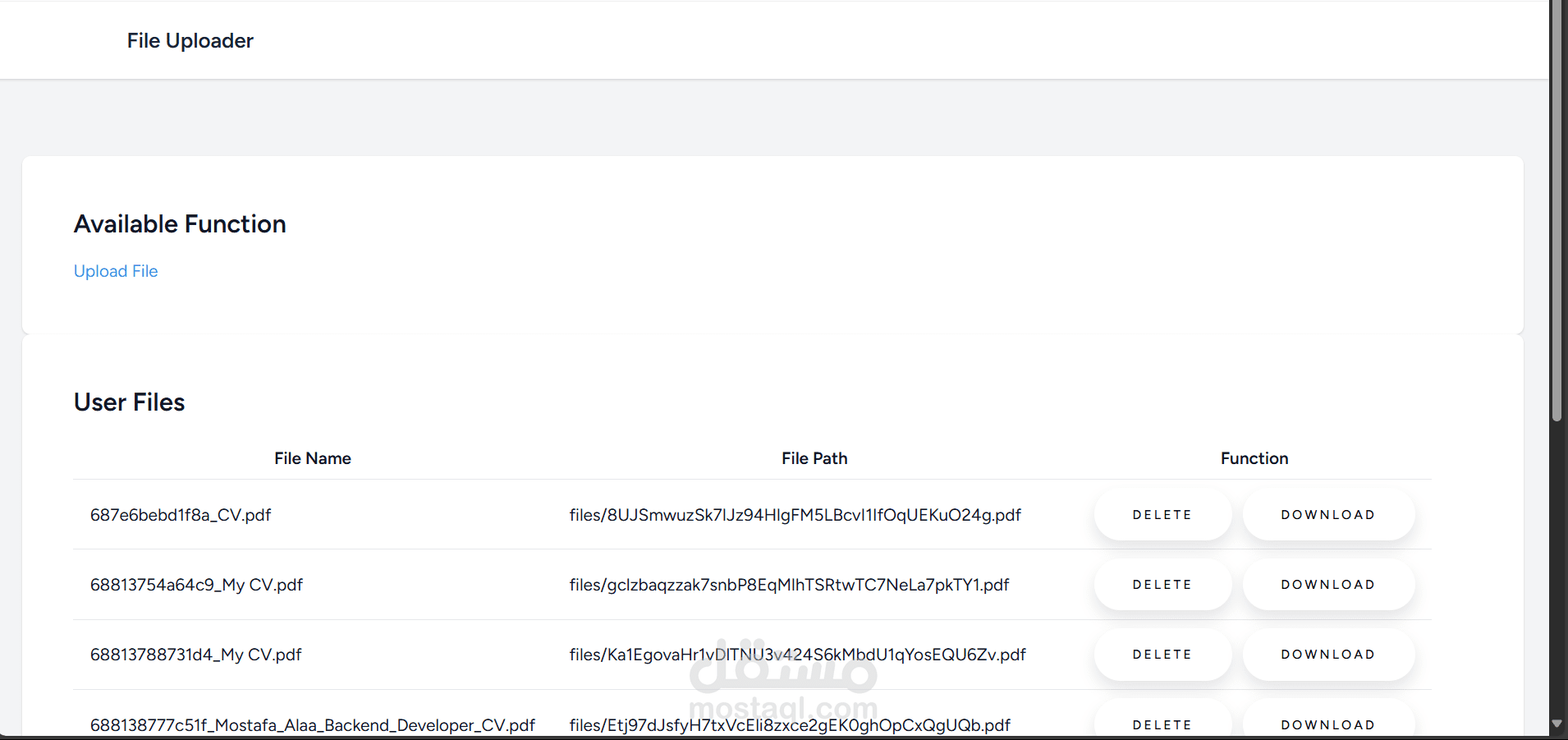Open the File Uploader home title
This screenshot has width=1568, height=740.
190,40
